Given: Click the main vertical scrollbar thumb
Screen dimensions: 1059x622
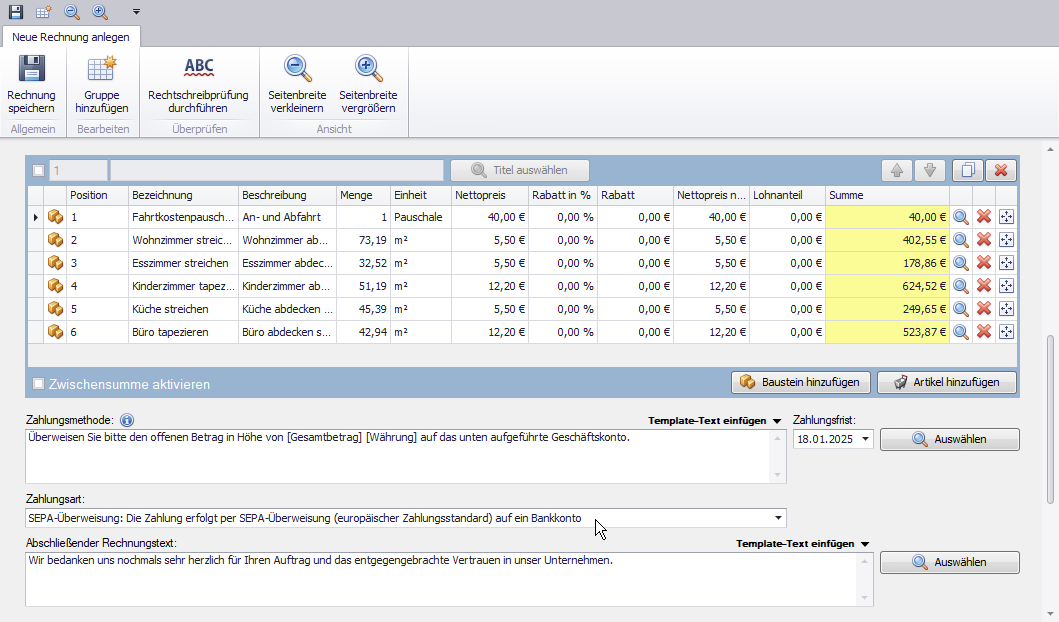Looking at the screenshot, I should tap(1050, 419).
